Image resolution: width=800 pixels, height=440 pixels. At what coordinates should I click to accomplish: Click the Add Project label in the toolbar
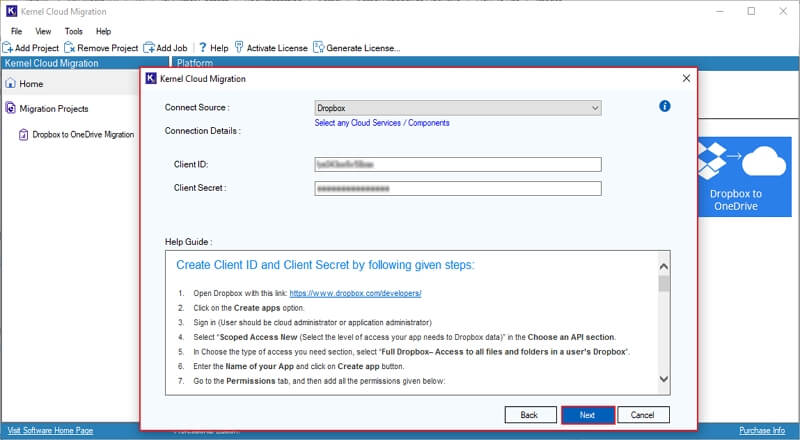click(37, 48)
